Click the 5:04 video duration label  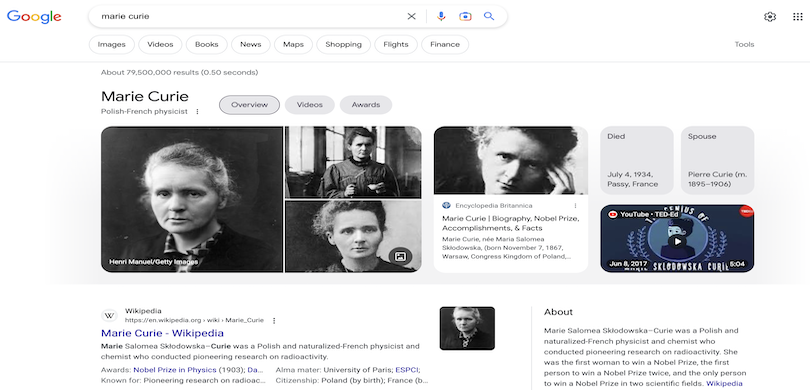737,264
